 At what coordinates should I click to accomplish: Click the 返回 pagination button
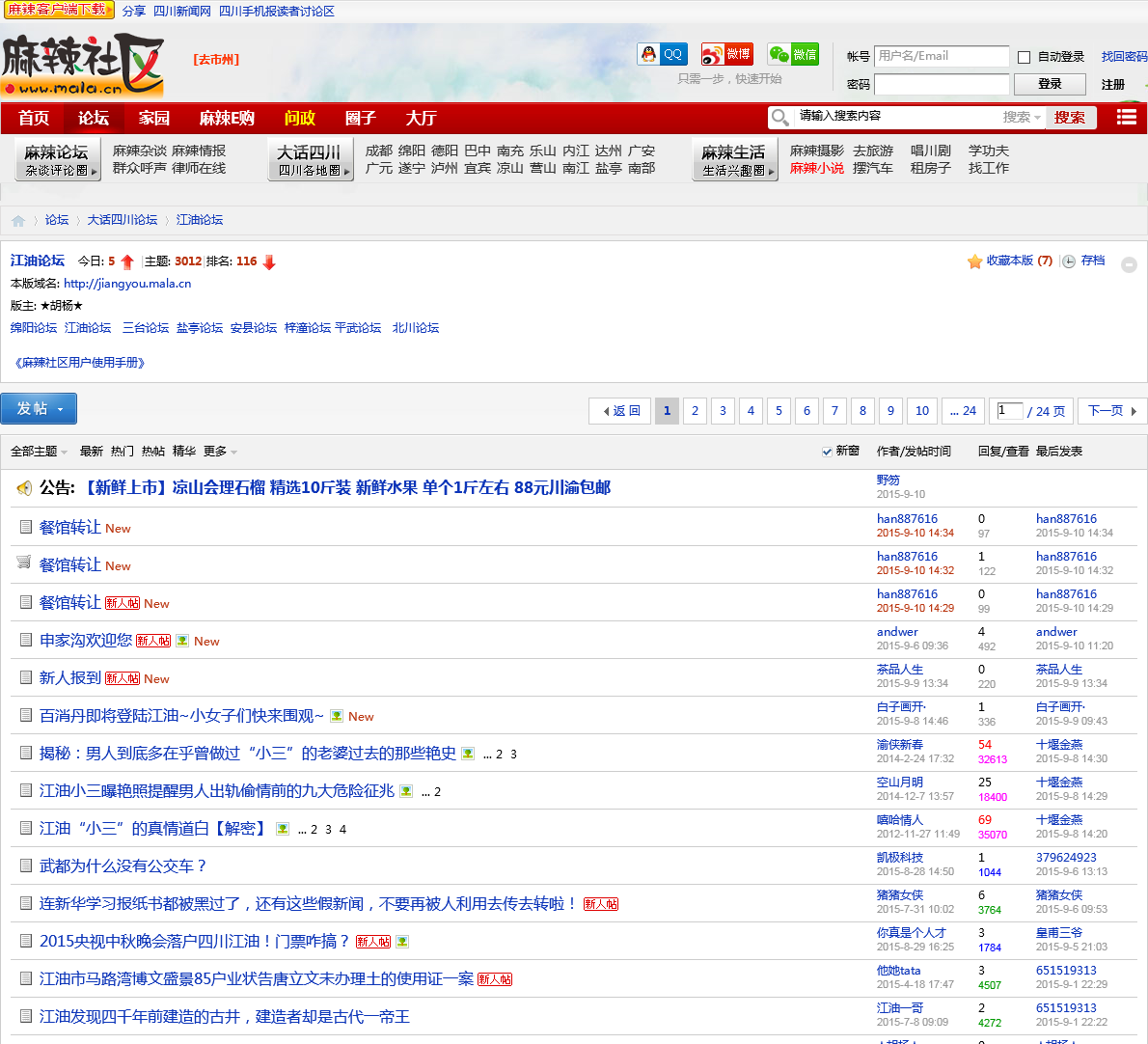coord(619,411)
